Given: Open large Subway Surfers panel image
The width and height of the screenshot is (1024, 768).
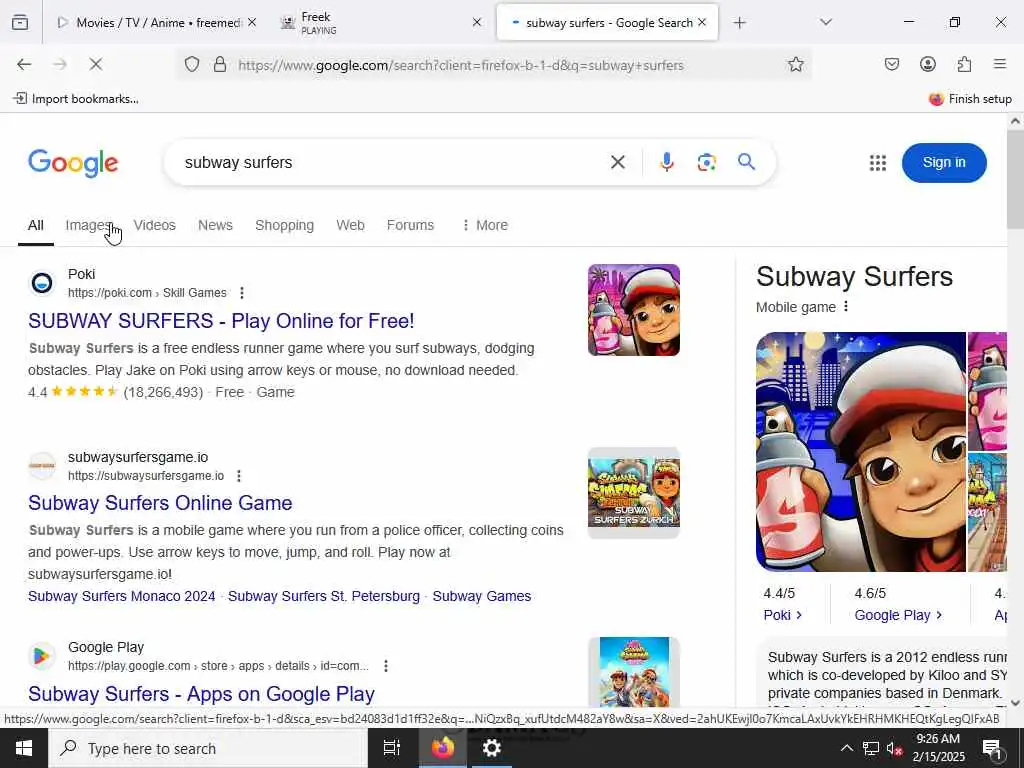Looking at the screenshot, I should click(861, 452).
